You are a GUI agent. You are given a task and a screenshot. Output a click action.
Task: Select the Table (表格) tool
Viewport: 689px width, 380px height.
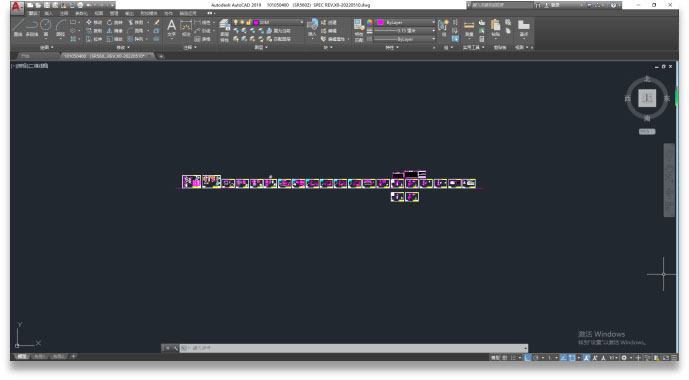pos(203,39)
